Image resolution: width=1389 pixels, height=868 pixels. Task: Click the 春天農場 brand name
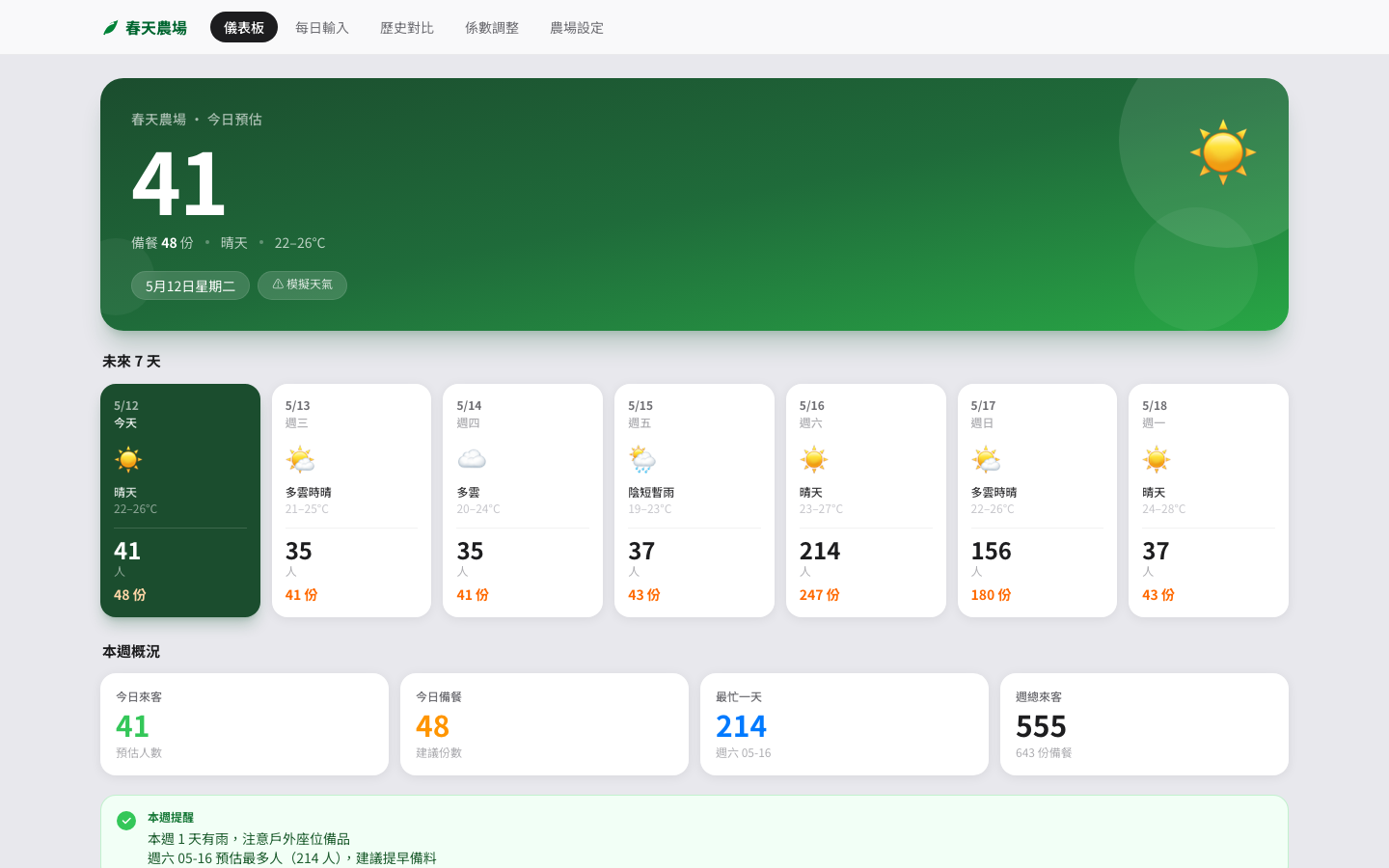pos(156,28)
